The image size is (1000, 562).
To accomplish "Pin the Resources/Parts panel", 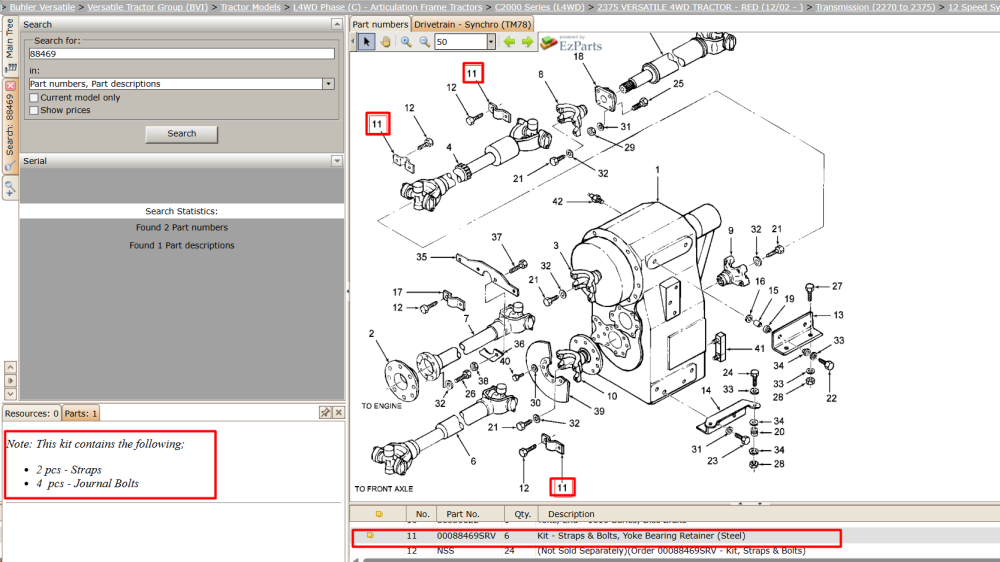I will [325, 413].
